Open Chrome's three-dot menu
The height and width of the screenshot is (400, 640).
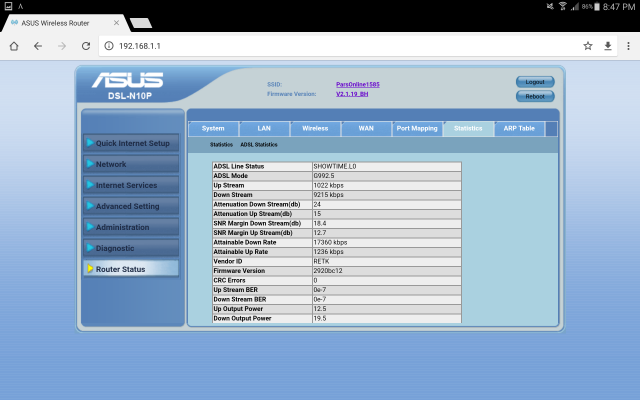click(627, 46)
